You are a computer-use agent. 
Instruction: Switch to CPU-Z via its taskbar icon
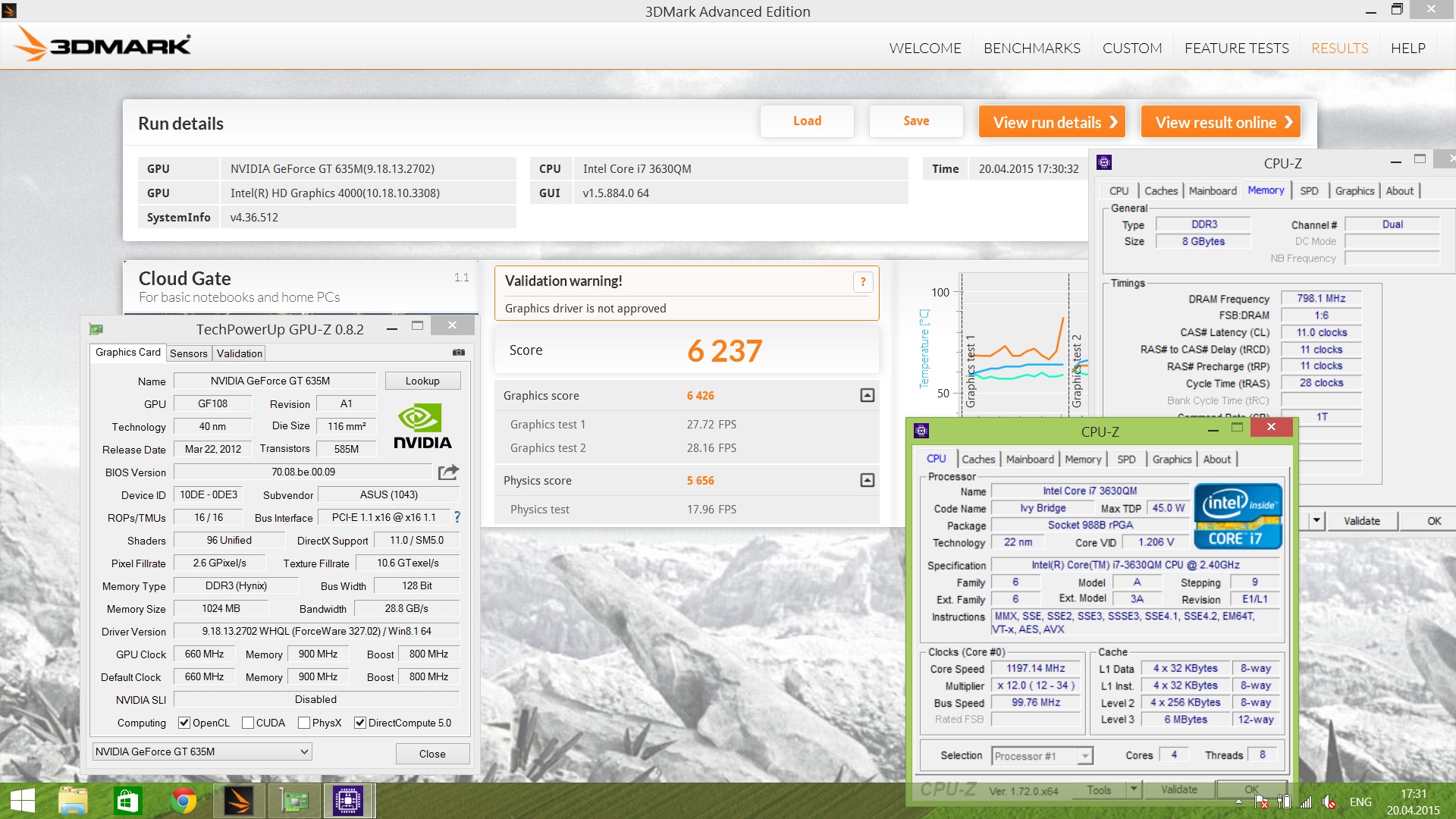(x=348, y=801)
